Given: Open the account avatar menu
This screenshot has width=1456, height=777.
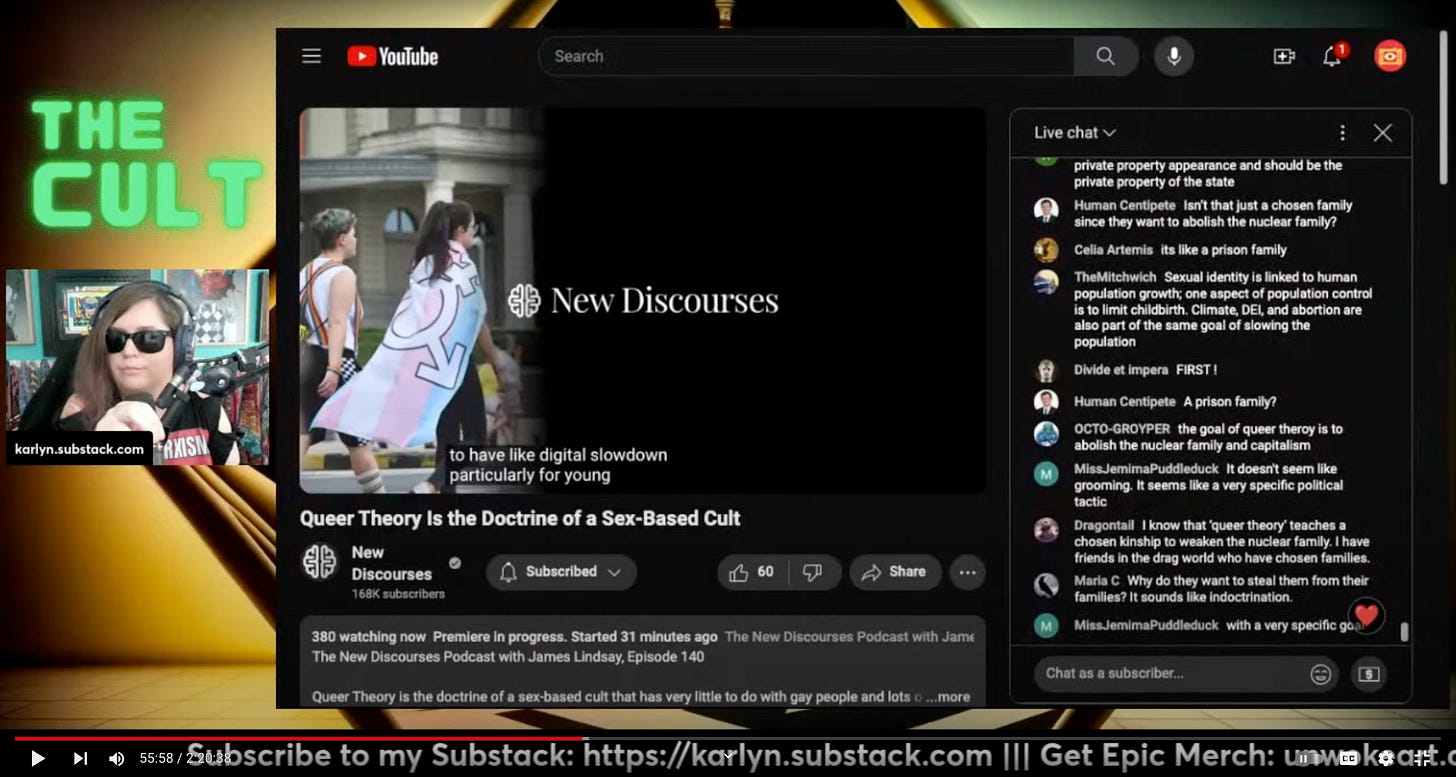Looking at the screenshot, I should click(x=1390, y=56).
